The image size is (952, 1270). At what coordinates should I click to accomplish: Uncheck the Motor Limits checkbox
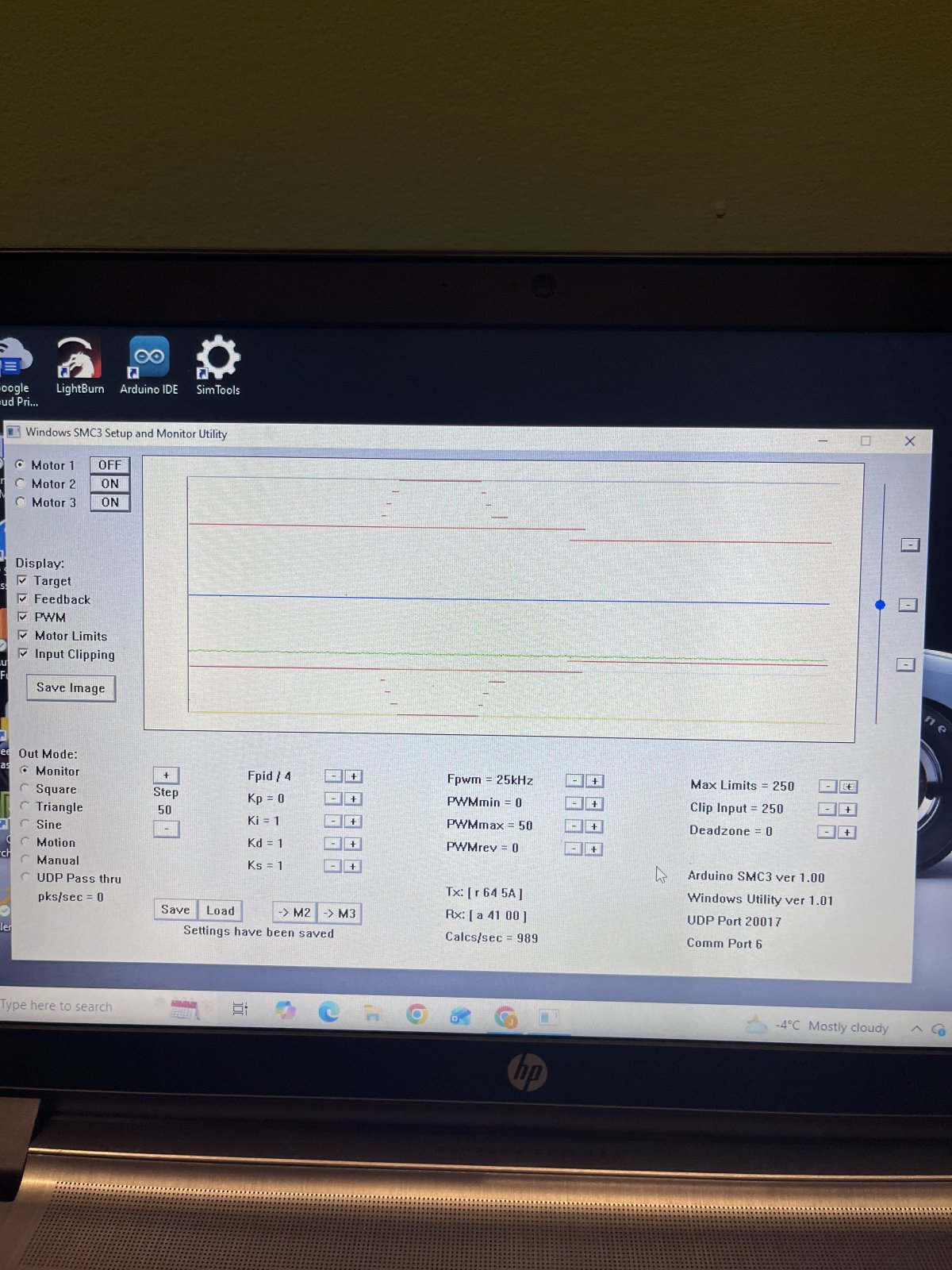point(23,635)
